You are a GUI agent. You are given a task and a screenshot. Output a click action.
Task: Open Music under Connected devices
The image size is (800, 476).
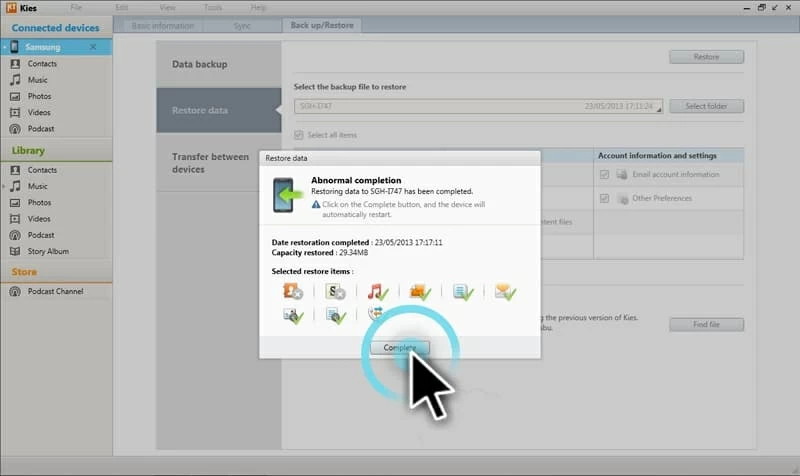coord(37,80)
